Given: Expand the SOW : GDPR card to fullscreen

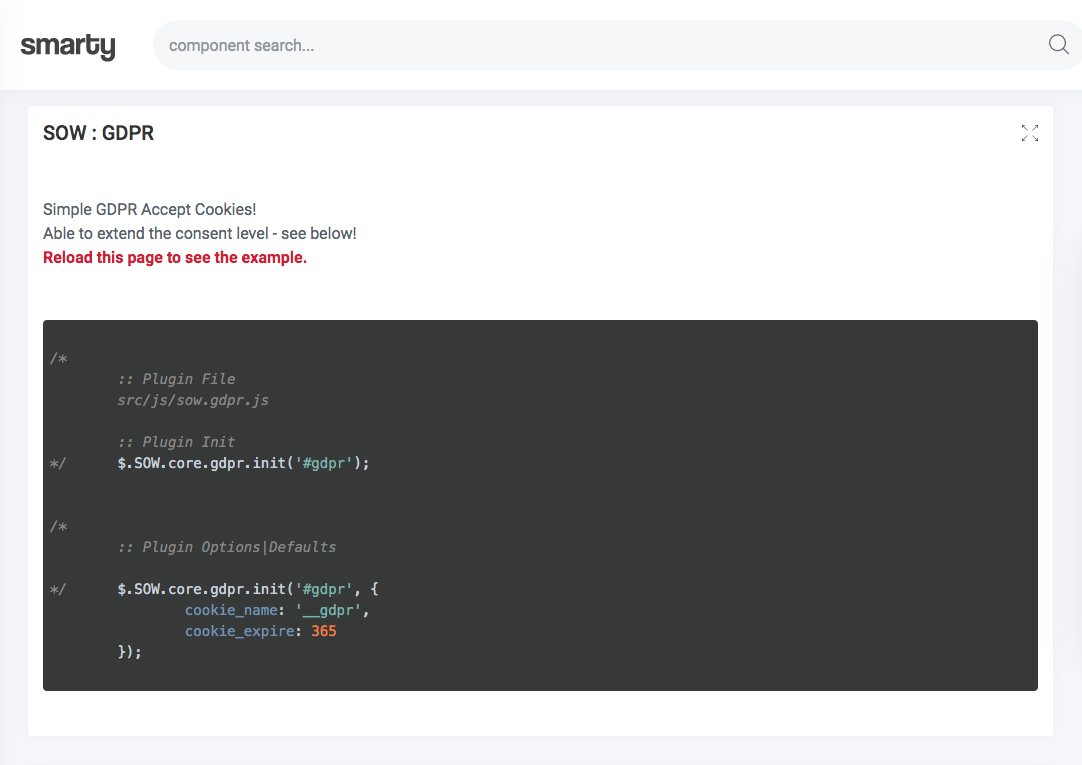Looking at the screenshot, I should (1029, 133).
